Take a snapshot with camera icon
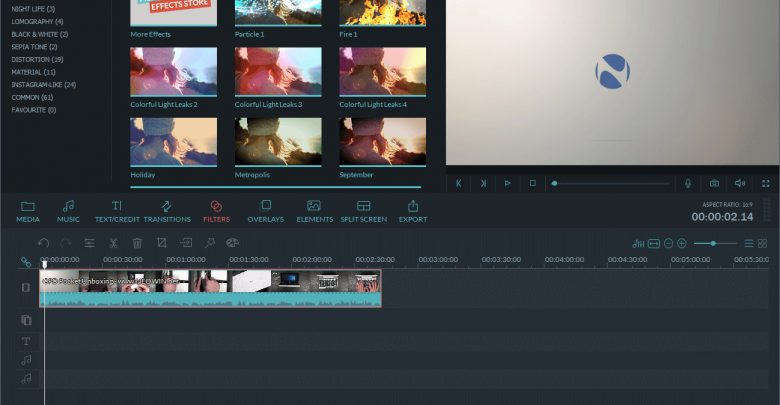The image size is (780, 405). coord(714,184)
